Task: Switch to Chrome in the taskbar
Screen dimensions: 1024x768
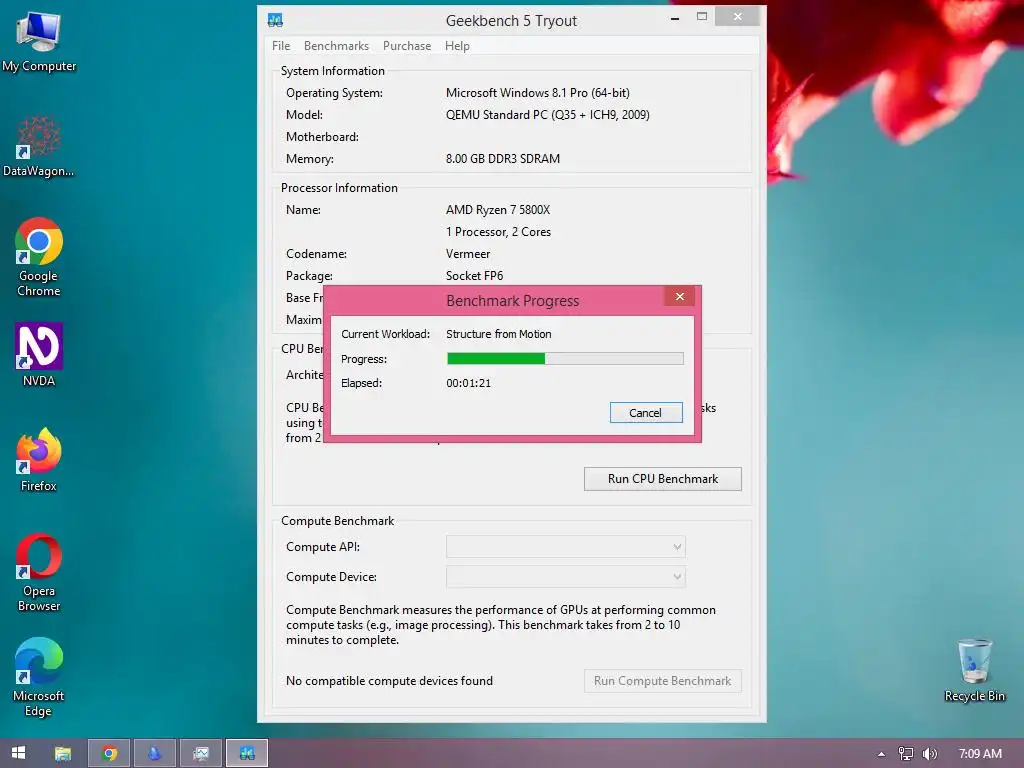Action: 109,754
